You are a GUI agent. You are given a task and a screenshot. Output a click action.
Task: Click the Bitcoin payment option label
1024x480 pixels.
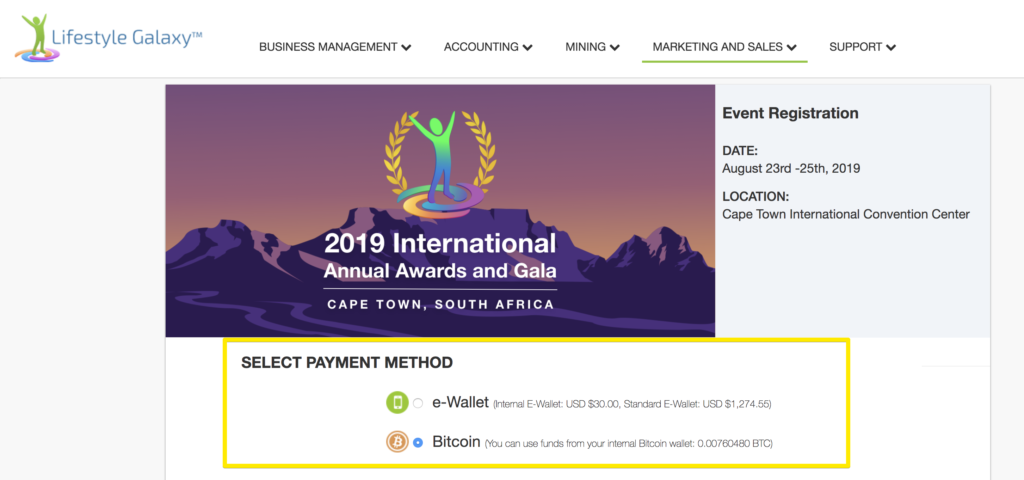pyautogui.click(x=456, y=441)
